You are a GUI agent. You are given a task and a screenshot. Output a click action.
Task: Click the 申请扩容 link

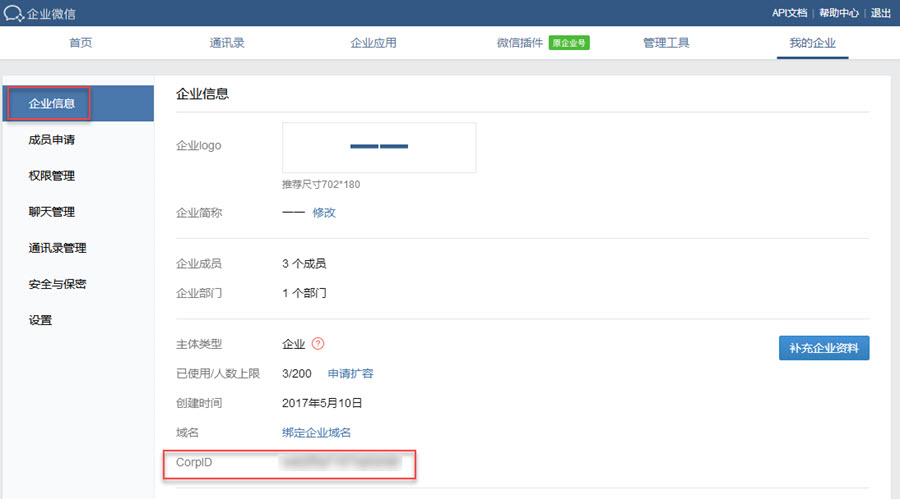point(350,374)
